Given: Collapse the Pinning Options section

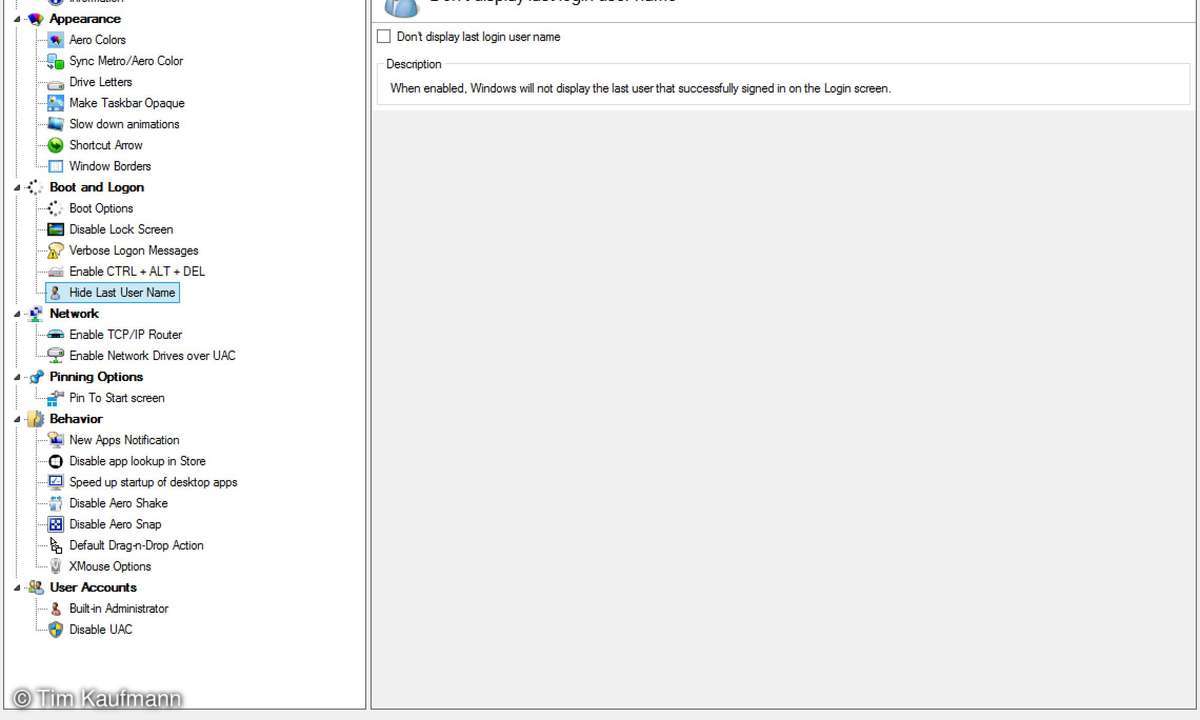Looking at the screenshot, I should coord(18,377).
